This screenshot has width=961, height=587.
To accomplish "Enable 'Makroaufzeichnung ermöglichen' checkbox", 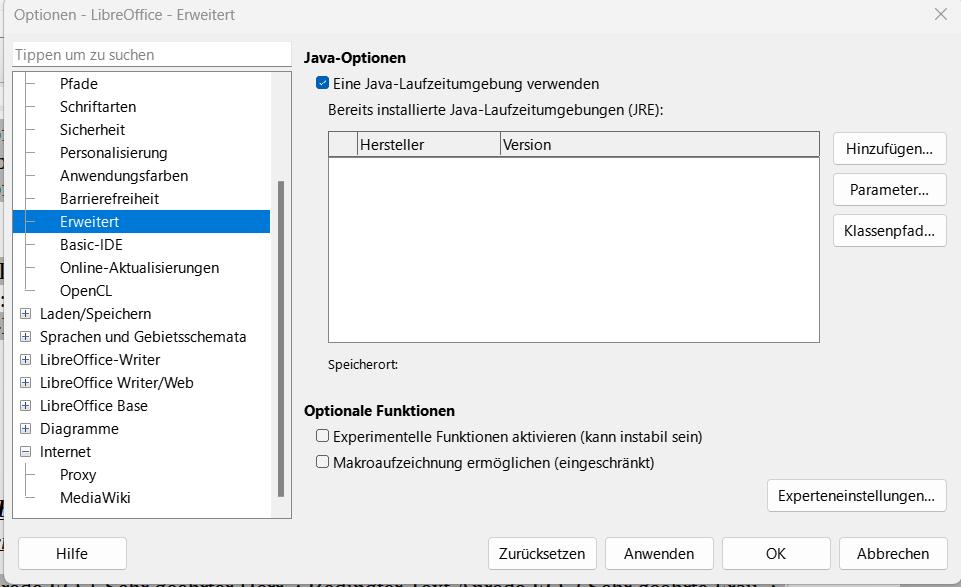I will pyautogui.click(x=322, y=461).
